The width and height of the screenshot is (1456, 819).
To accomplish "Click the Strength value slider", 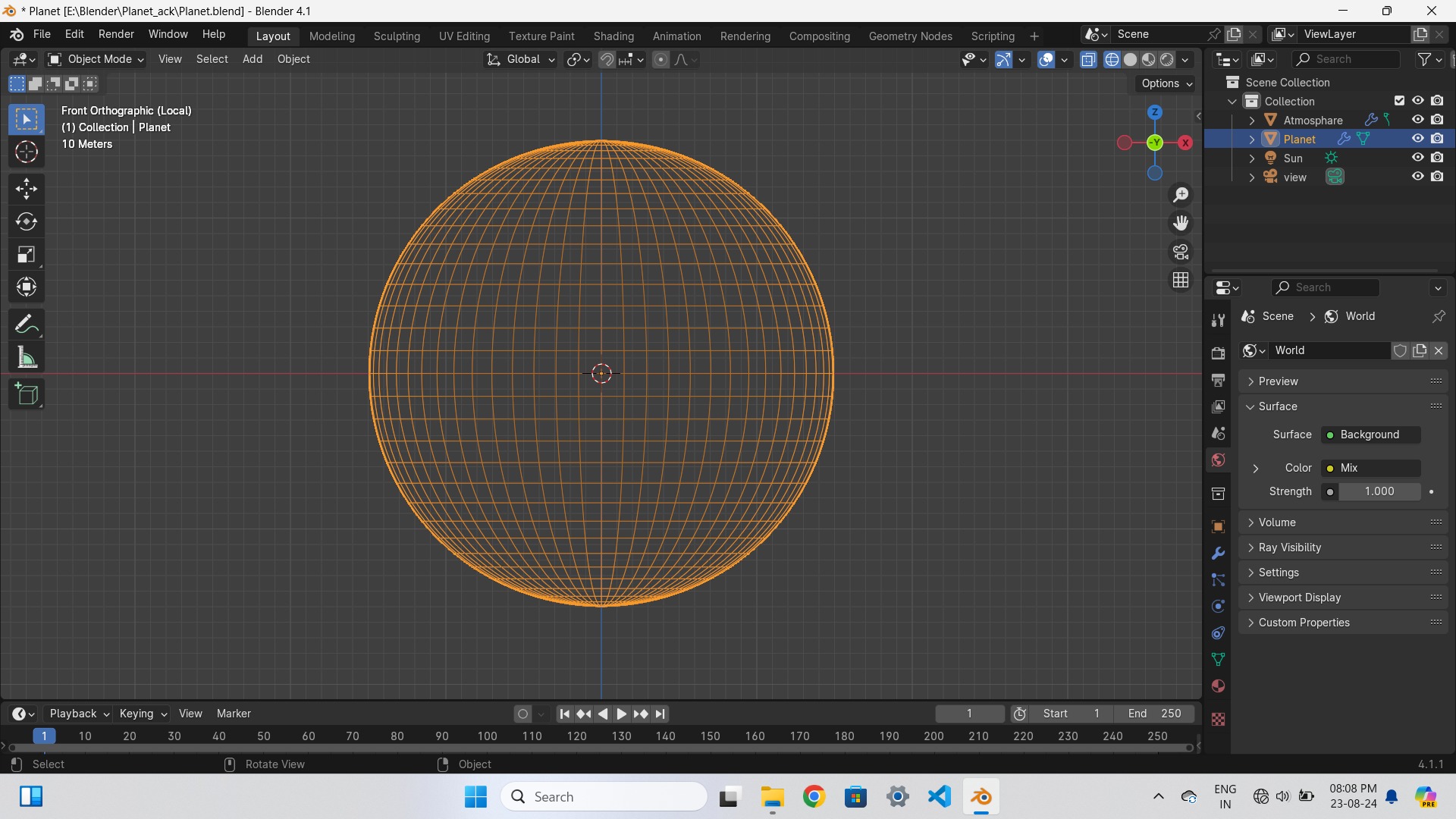I will (x=1379, y=491).
